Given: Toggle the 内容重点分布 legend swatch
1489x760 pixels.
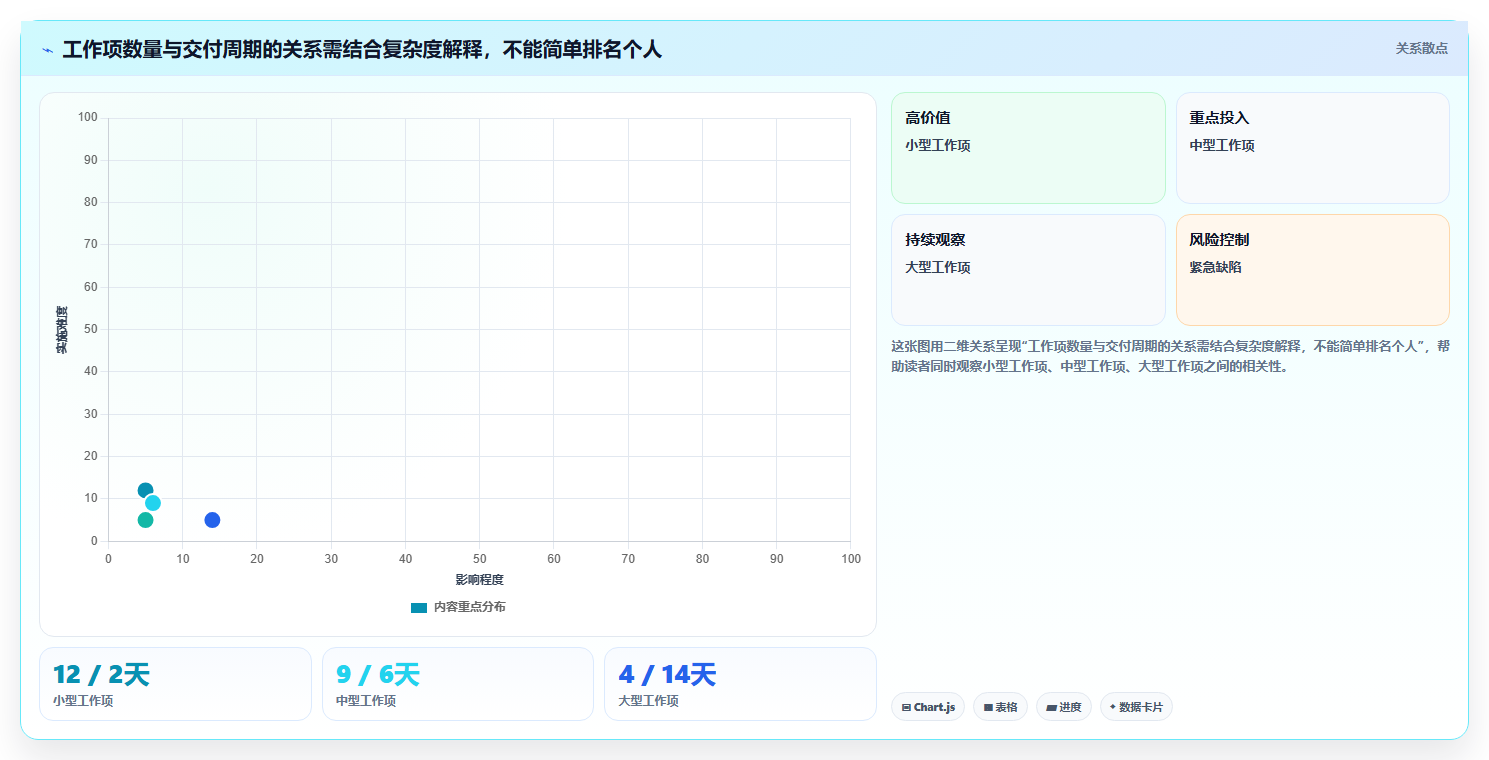Looking at the screenshot, I should pos(419,608).
